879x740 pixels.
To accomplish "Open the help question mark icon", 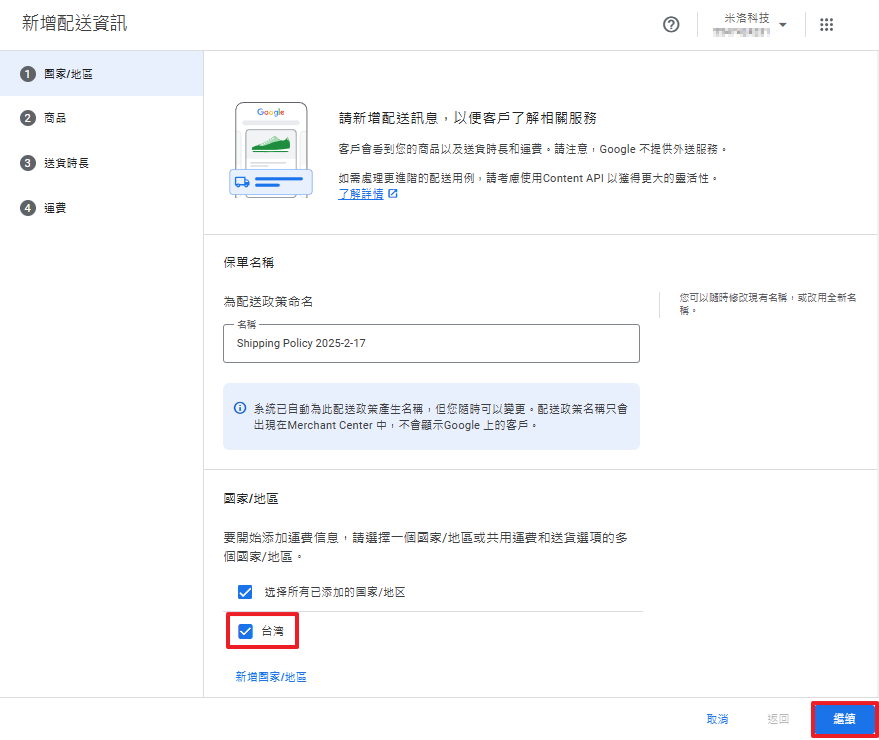I will [671, 25].
